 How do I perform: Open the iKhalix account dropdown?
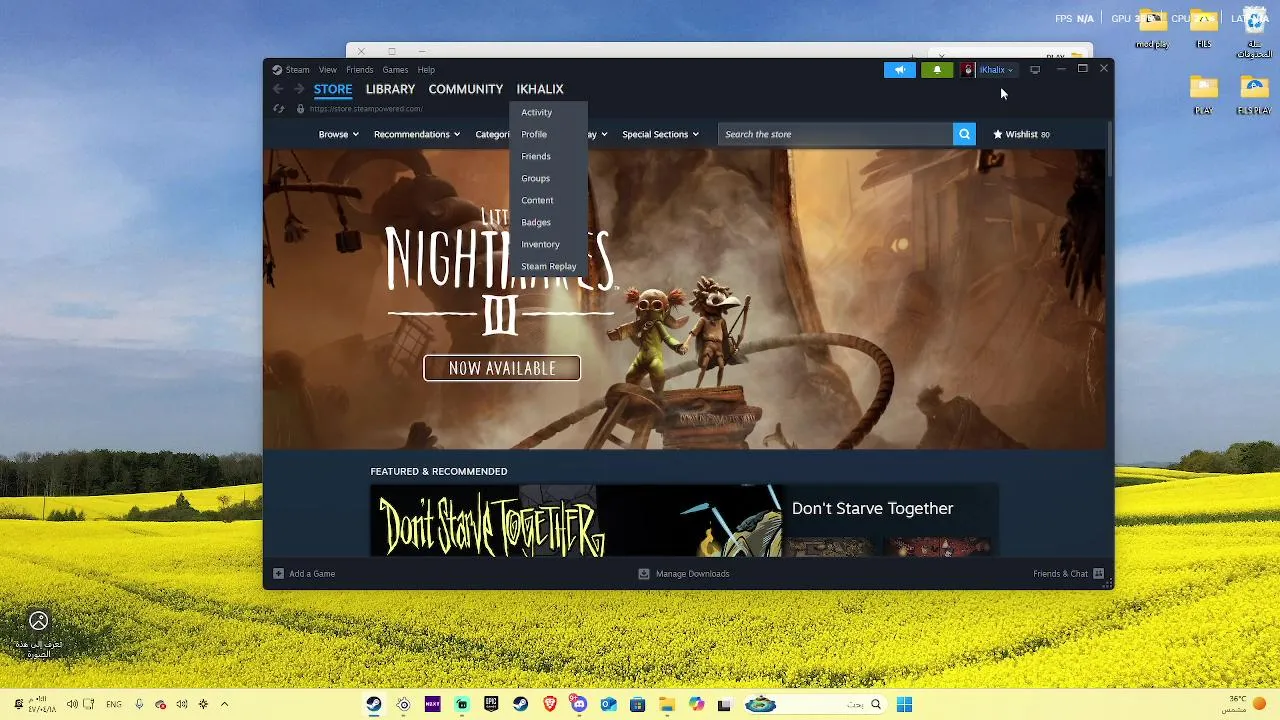click(996, 70)
